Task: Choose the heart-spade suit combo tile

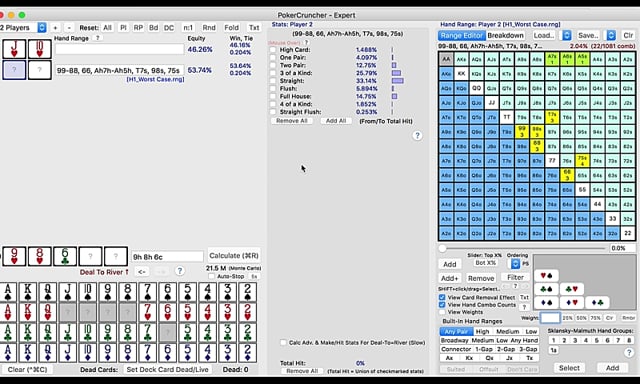Action: (x=547, y=276)
